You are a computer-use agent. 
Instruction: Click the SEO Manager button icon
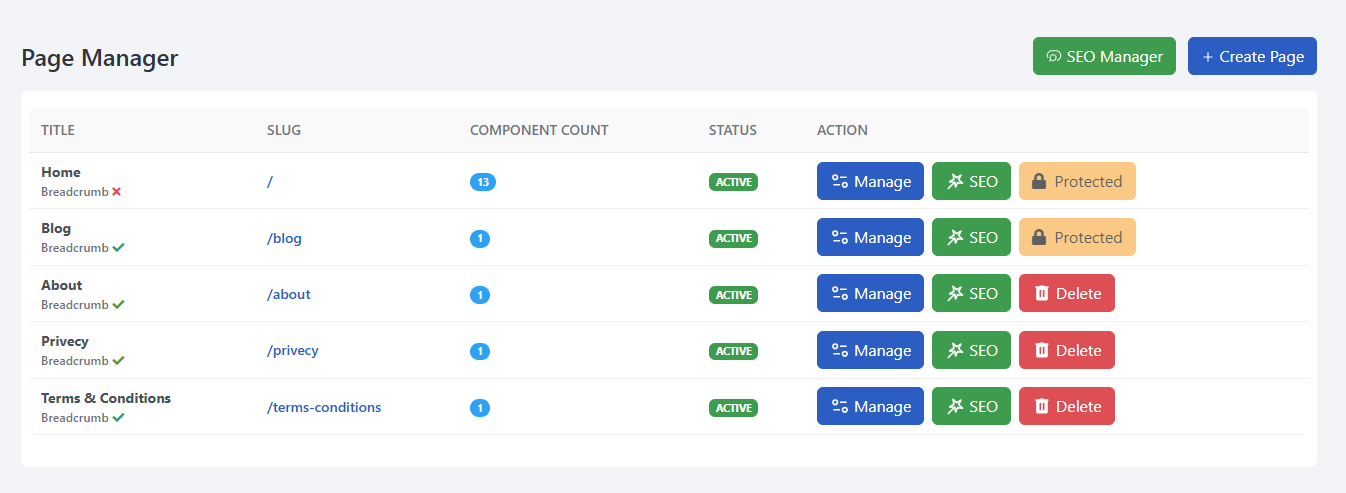(1053, 57)
